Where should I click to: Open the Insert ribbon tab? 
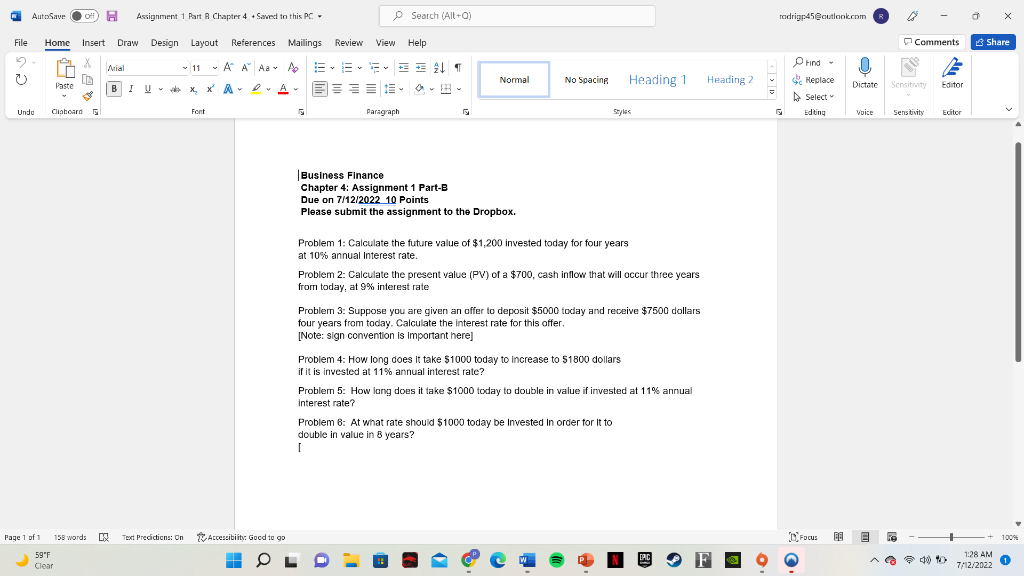click(x=93, y=42)
